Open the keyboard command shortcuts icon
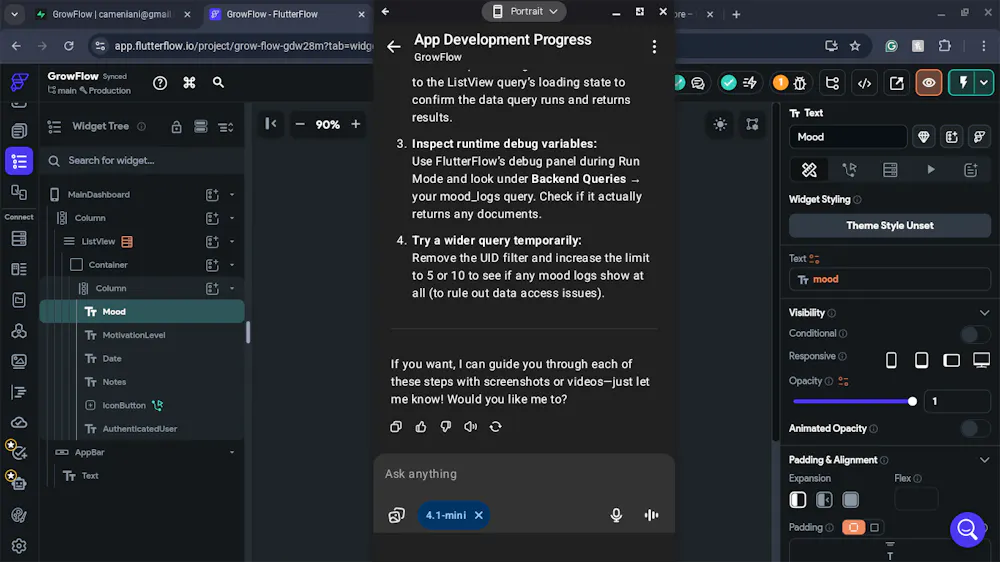This screenshot has width=1000, height=562. pos(189,83)
